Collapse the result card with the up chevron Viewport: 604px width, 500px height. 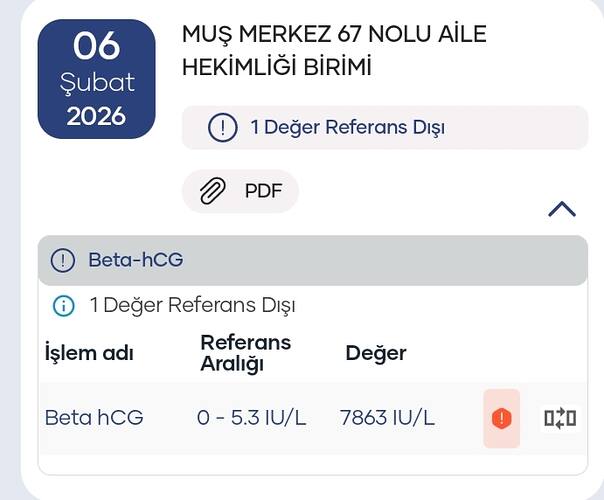click(x=562, y=208)
